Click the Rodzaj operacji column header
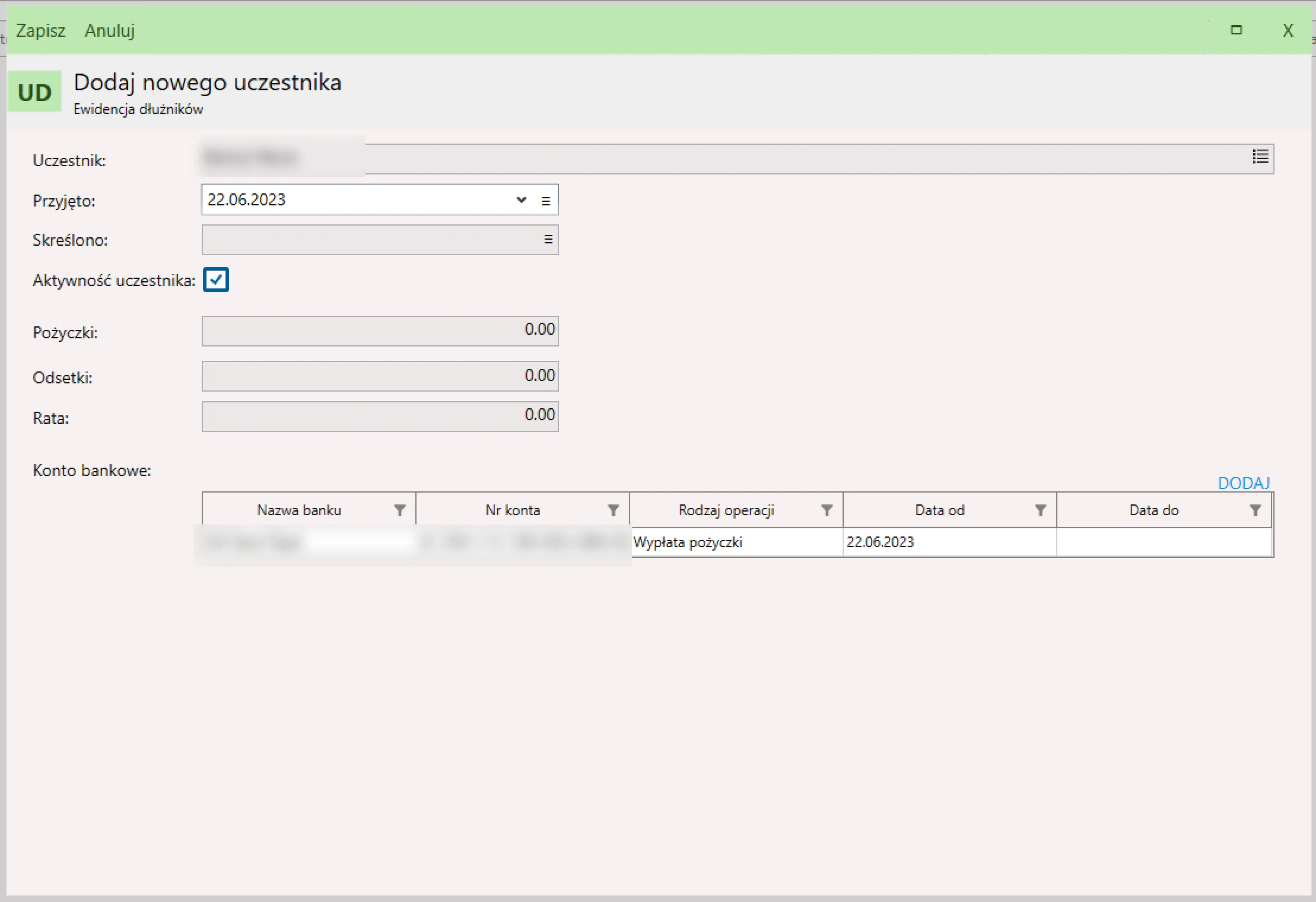Screen dimensions: 1316x902 click(x=736, y=510)
